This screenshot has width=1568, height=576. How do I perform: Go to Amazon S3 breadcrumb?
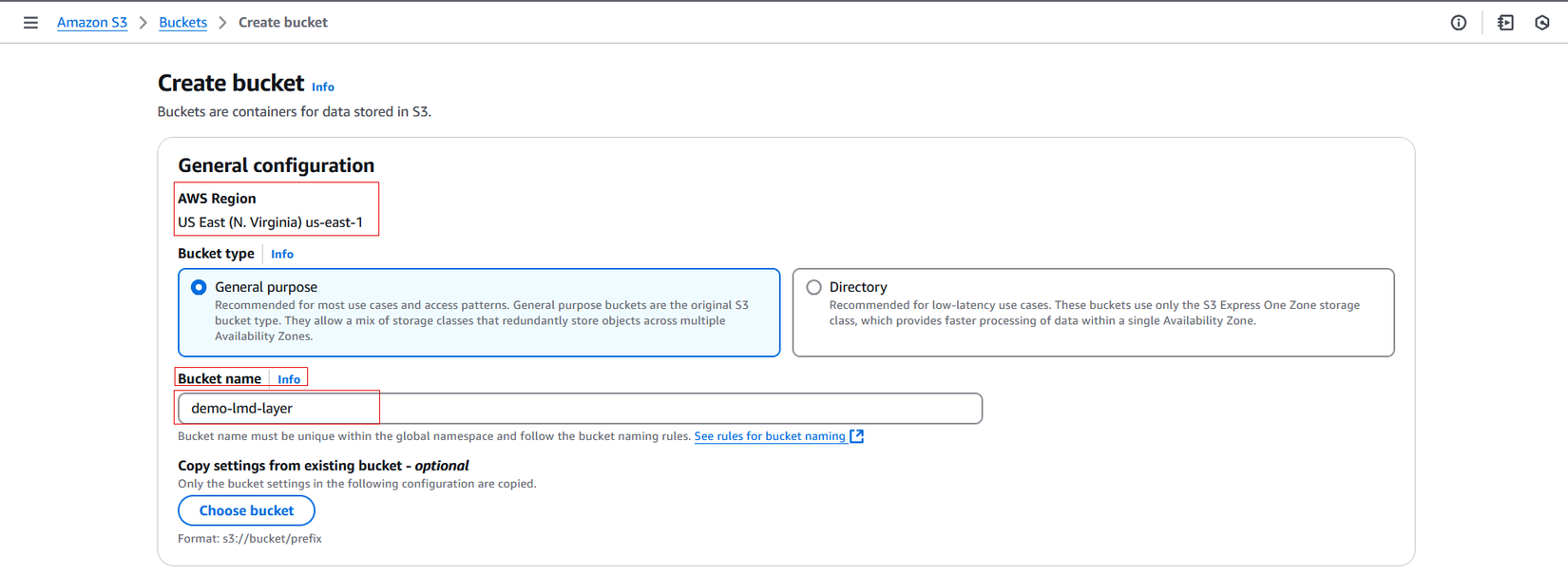[92, 23]
